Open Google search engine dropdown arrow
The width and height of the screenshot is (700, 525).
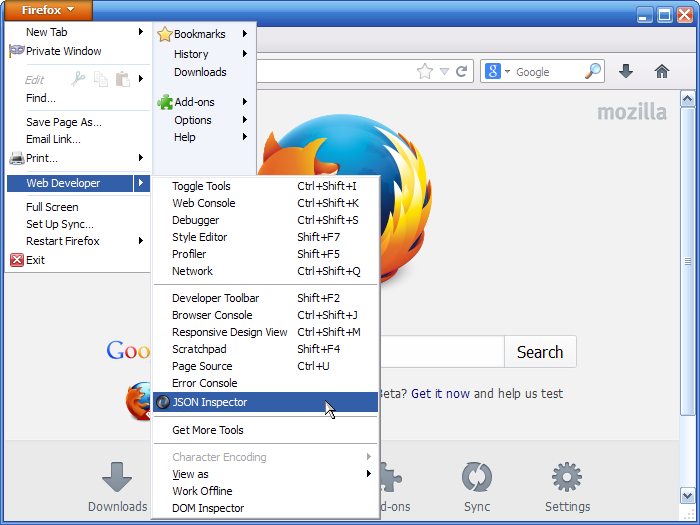pos(507,71)
